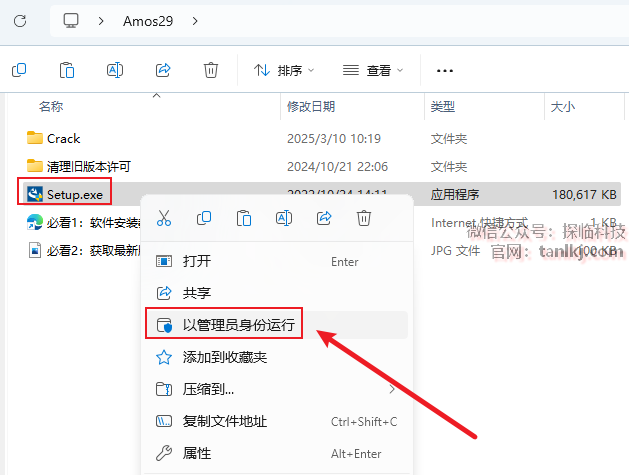This screenshot has width=629, height=475.
Task: Click the copy icon in the Explorer toolbar
Action: click(x=19, y=70)
